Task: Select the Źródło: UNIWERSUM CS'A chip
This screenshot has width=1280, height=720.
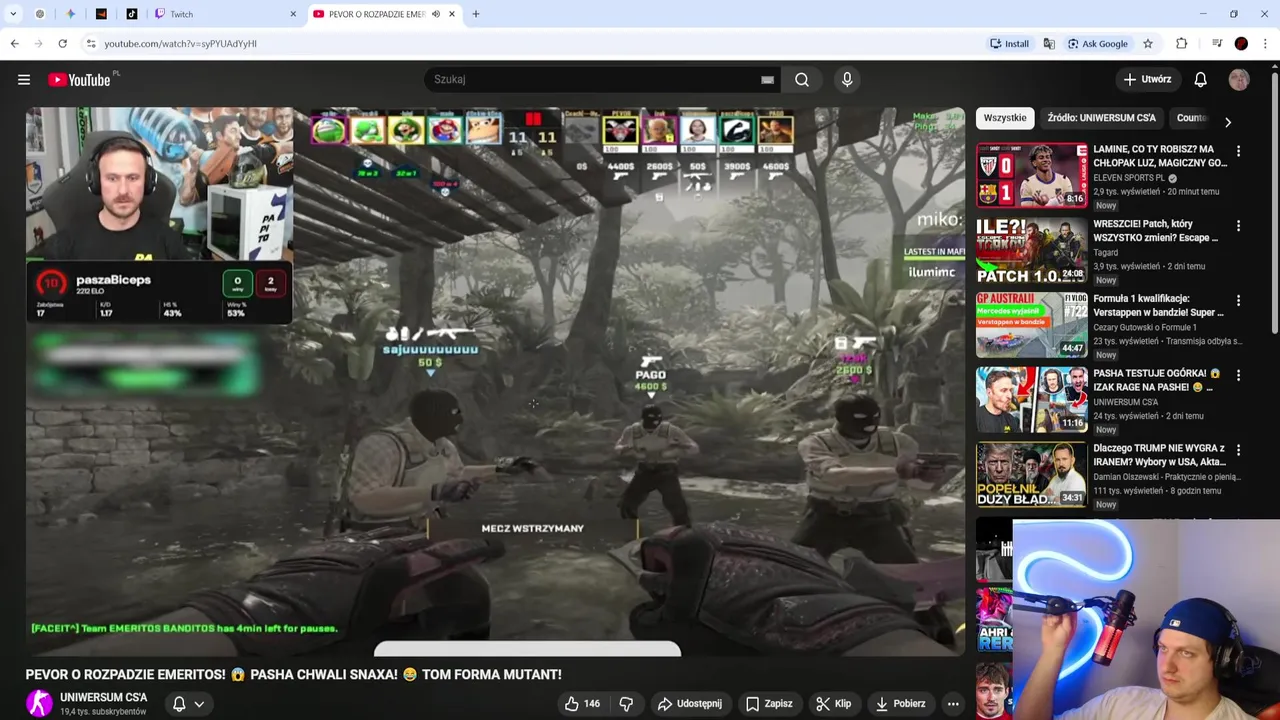Action: tap(1101, 118)
